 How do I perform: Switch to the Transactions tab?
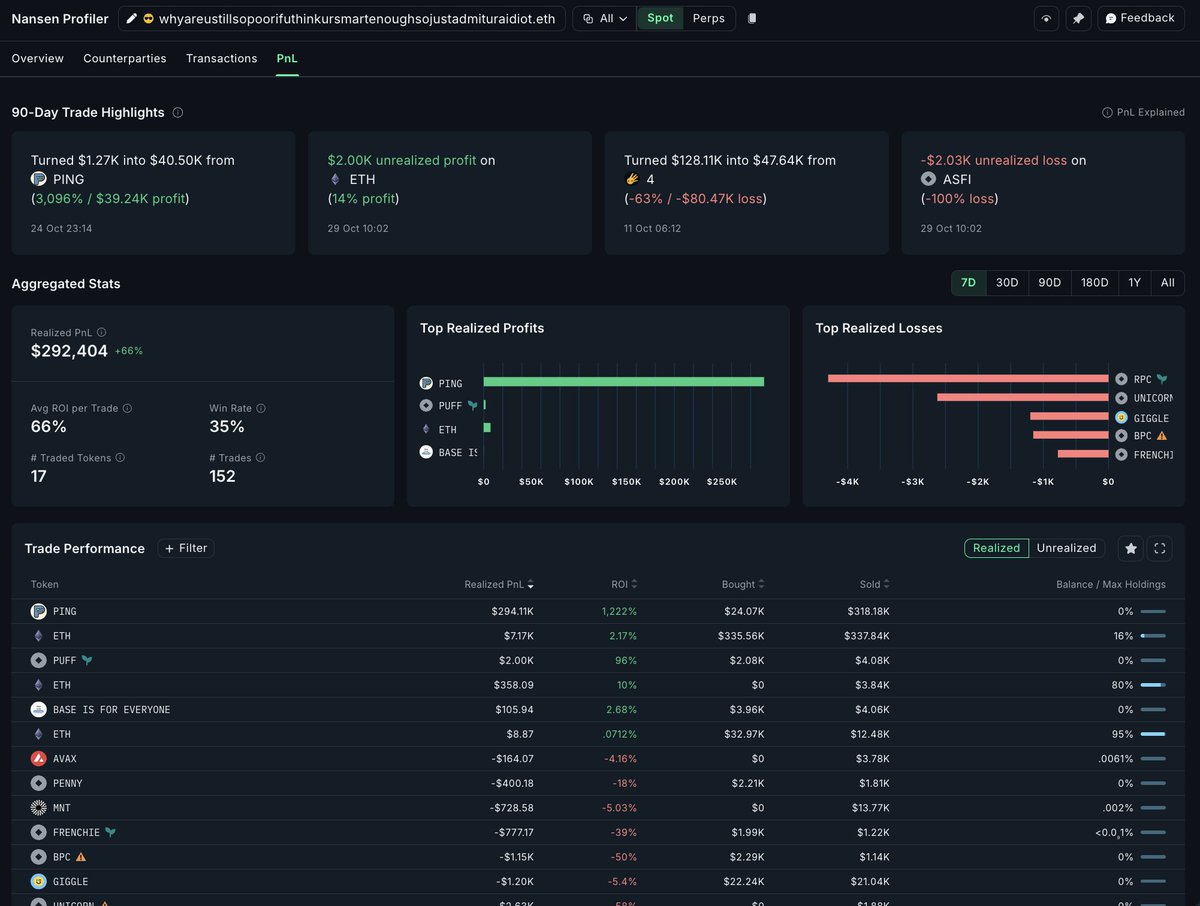[x=221, y=59]
